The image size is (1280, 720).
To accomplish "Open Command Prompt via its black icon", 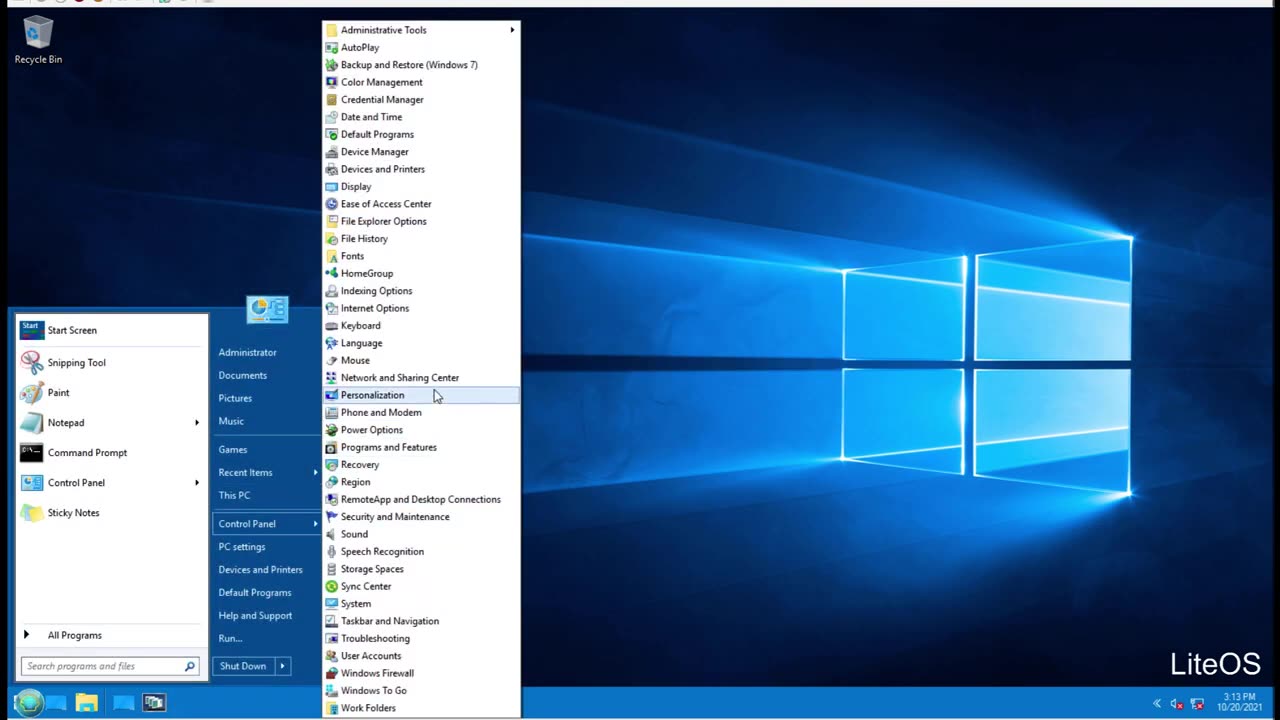I will tap(32, 453).
